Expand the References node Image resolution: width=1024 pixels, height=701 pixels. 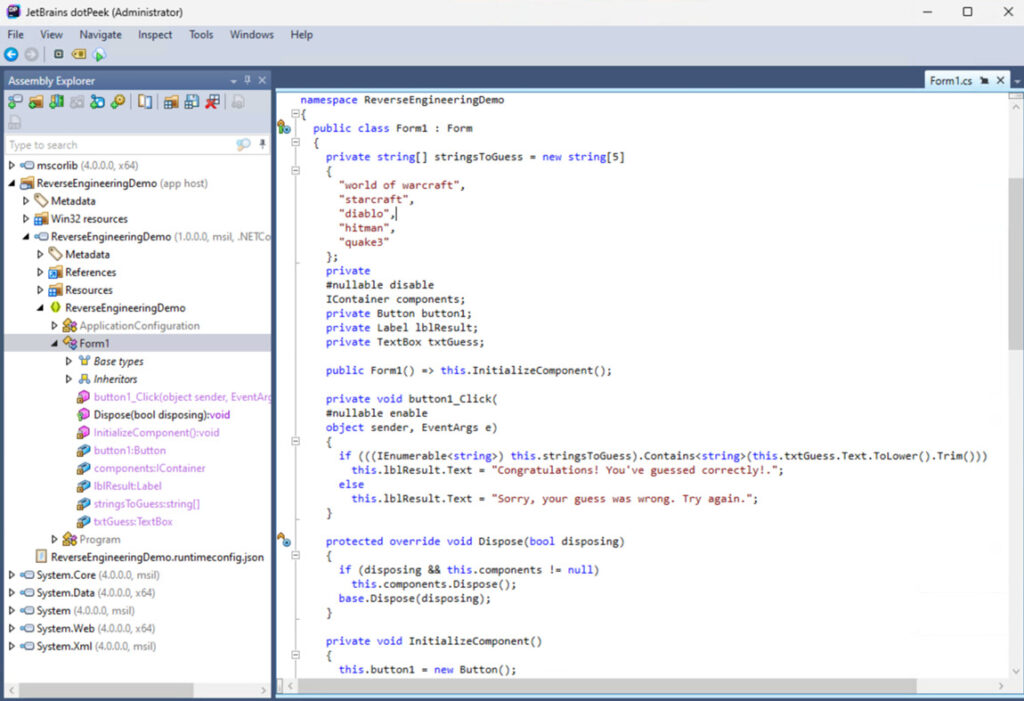[40, 272]
